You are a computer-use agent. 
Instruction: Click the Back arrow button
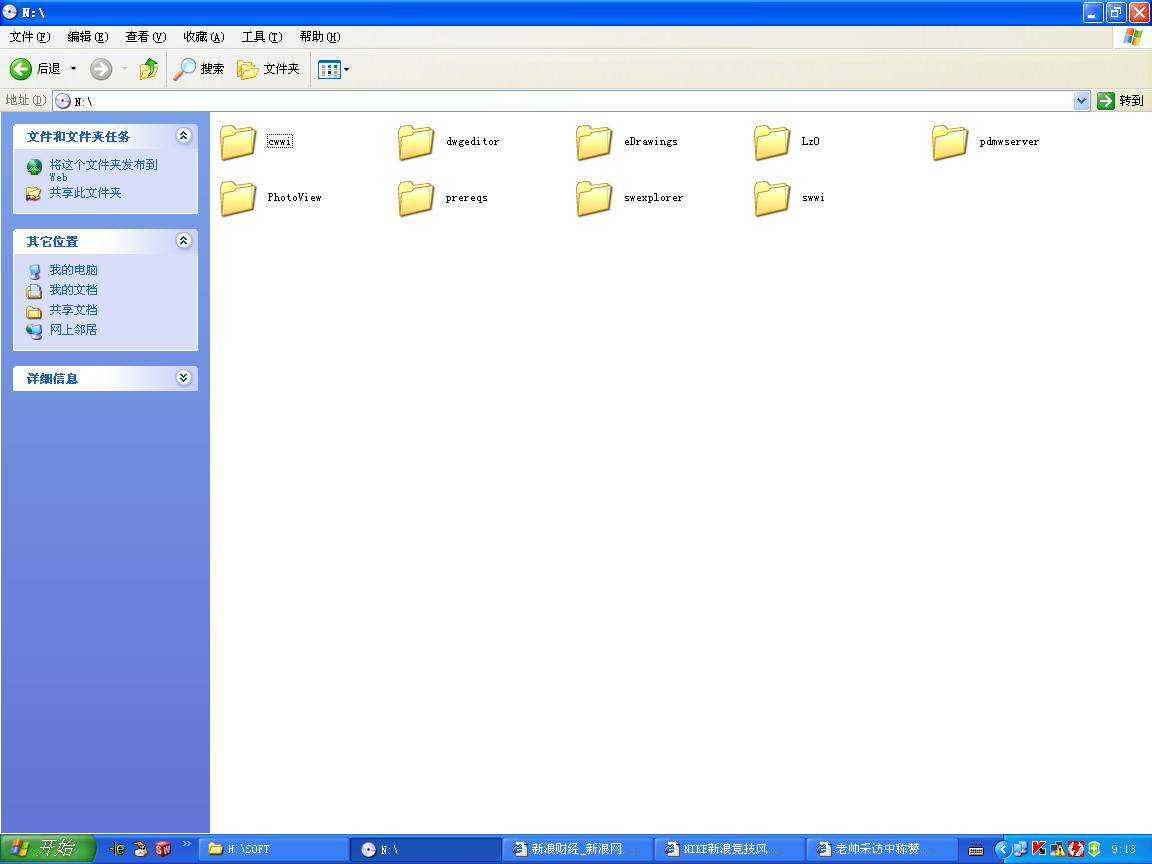point(21,69)
